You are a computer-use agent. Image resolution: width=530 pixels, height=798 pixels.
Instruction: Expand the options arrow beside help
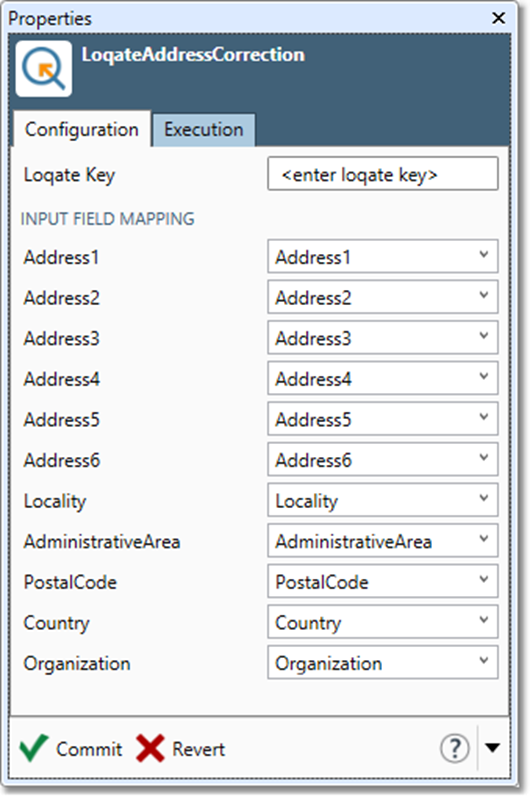(492, 748)
